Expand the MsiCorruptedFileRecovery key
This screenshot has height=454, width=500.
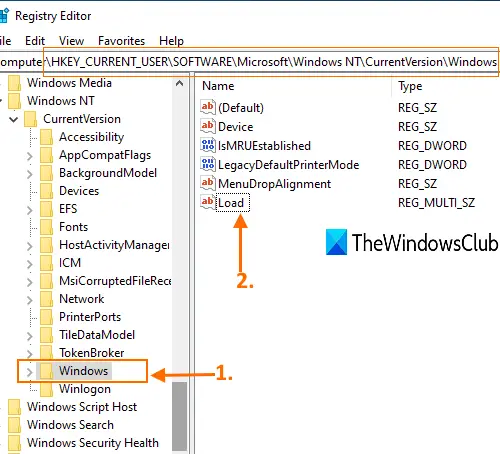(30, 282)
